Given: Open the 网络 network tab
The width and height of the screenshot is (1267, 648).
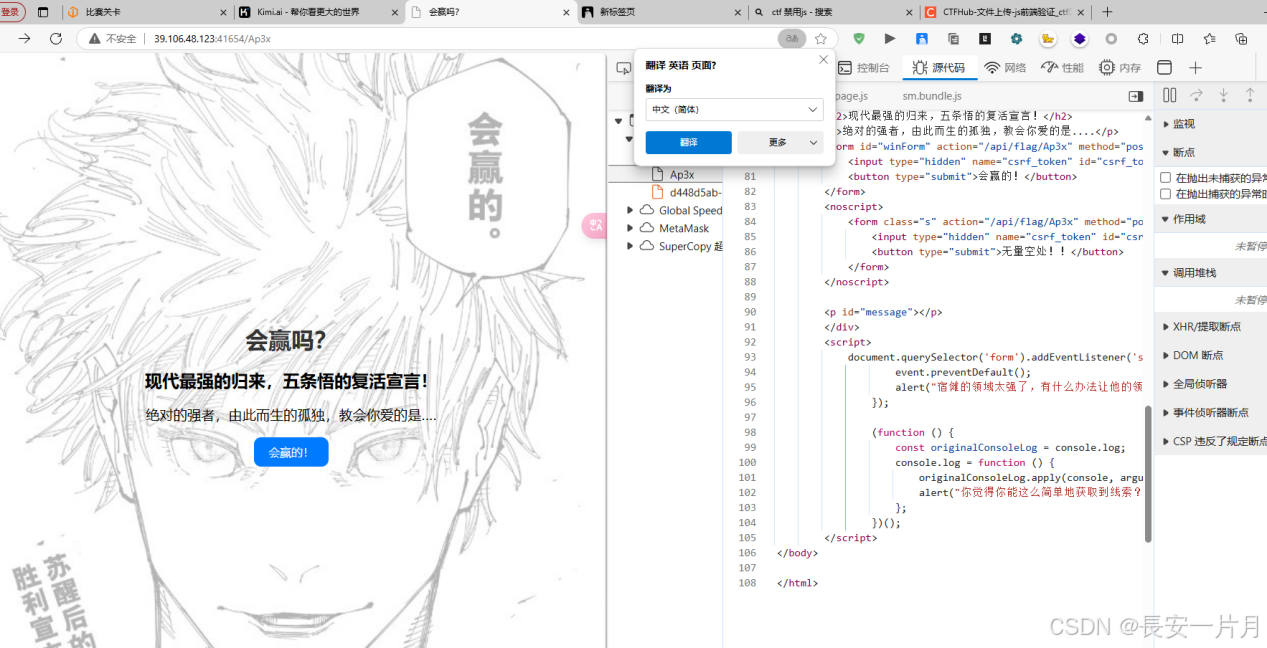Looking at the screenshot, I should tap(1005, 68).
